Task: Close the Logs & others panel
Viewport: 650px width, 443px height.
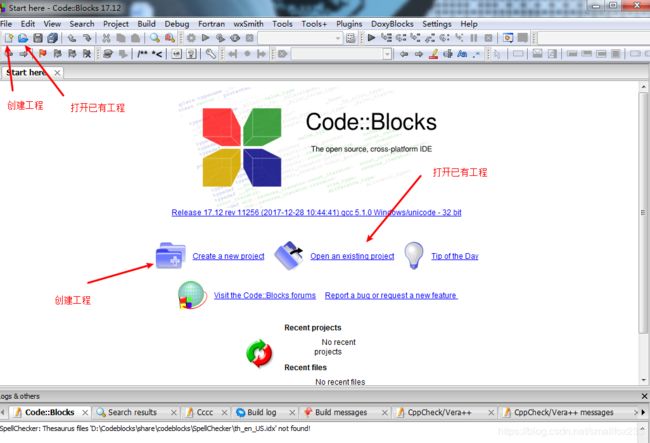Action: point(645,396)
